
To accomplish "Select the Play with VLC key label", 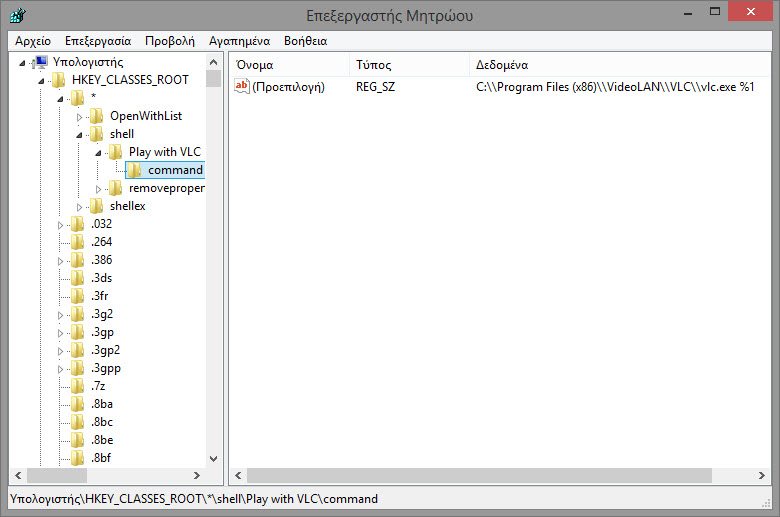I will tap(165, 152).
